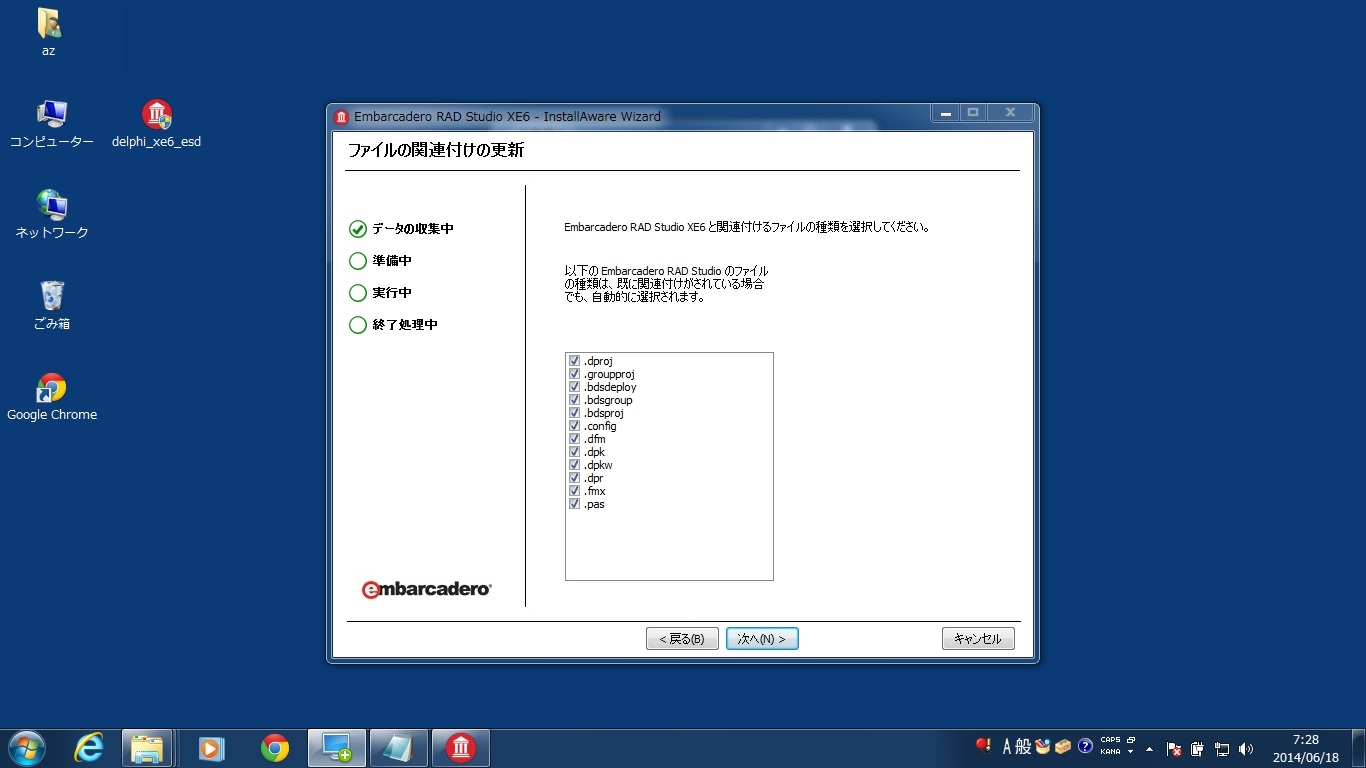This screenshot has height=768, width=1366.
Task: Minimize the installer window
Action: (x=944, y=112)
